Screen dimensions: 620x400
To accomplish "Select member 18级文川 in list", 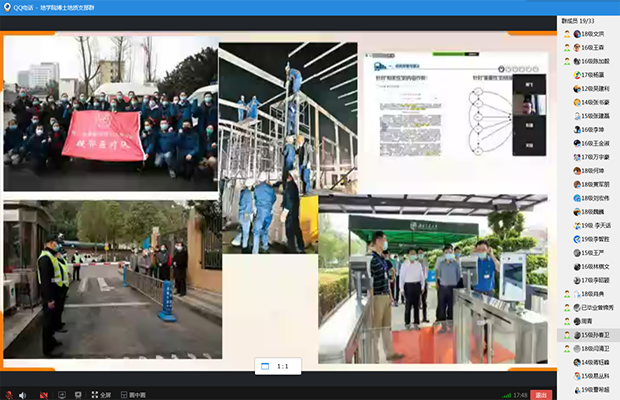I will coord(590,33).
